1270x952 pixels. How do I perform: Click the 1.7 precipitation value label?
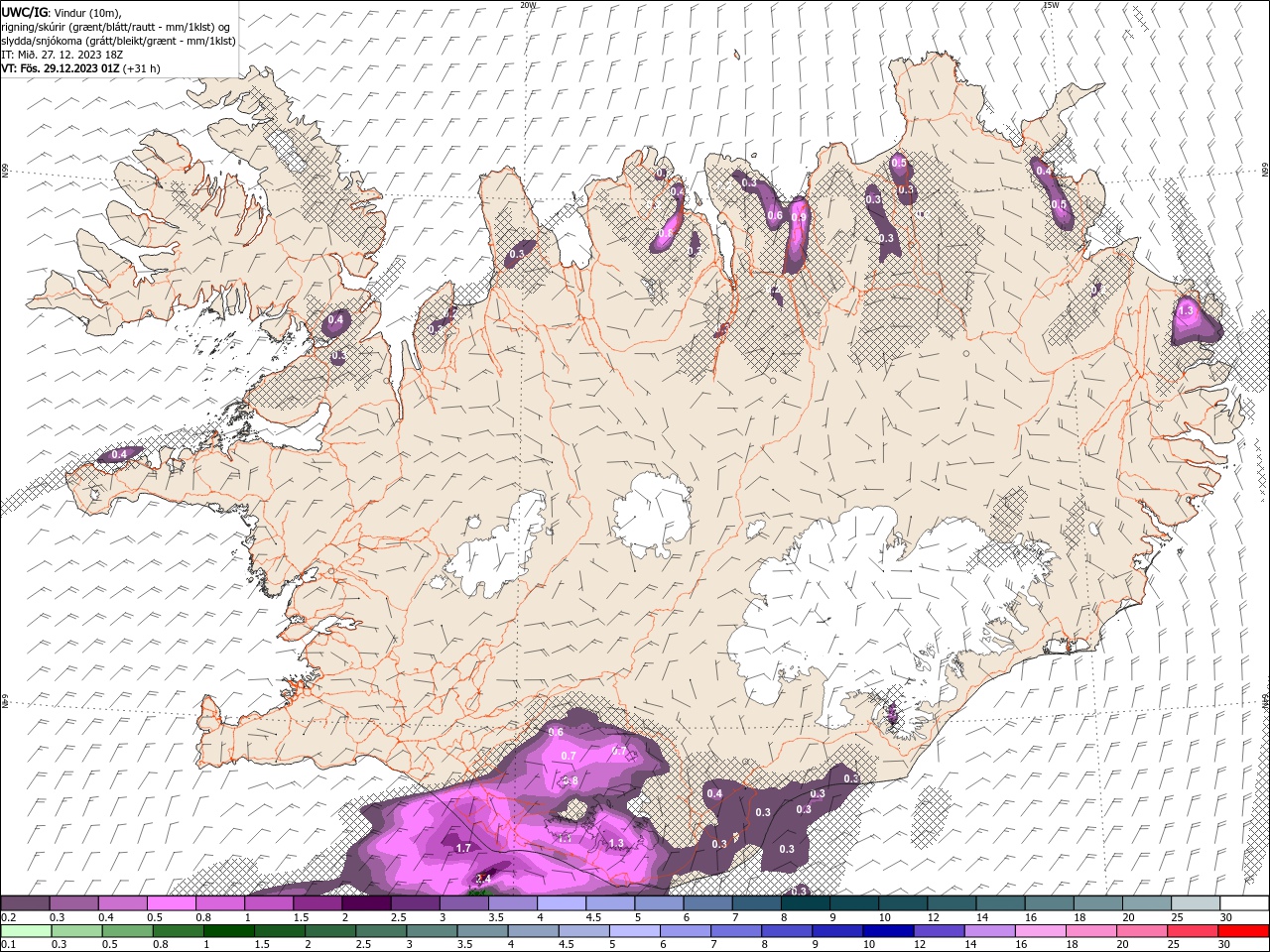pos(463,848)
